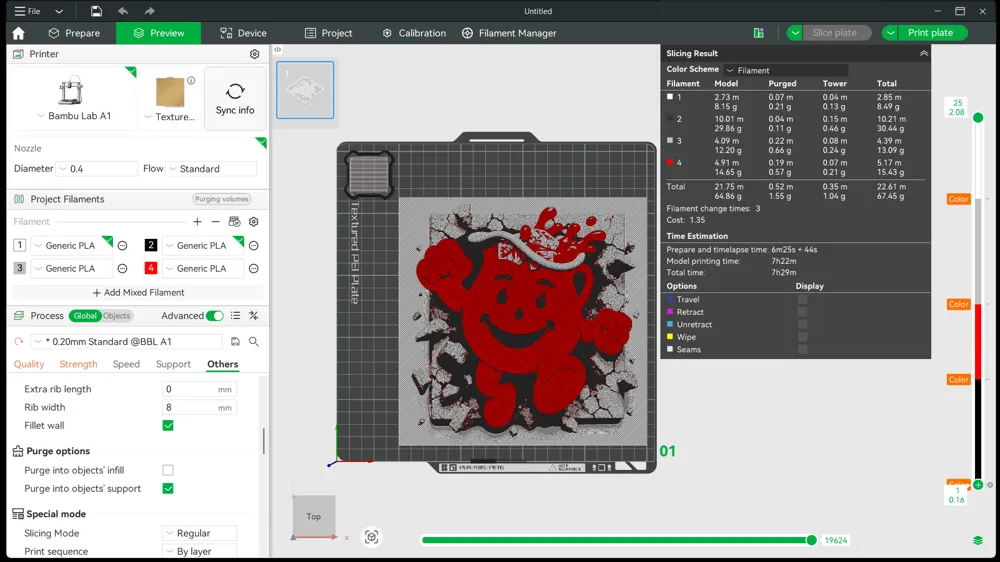Image resolution: width=1000 pixels, height=562 pixels.
Task: Click the filament preset list icon next to minus
Action: click(235, 221)
